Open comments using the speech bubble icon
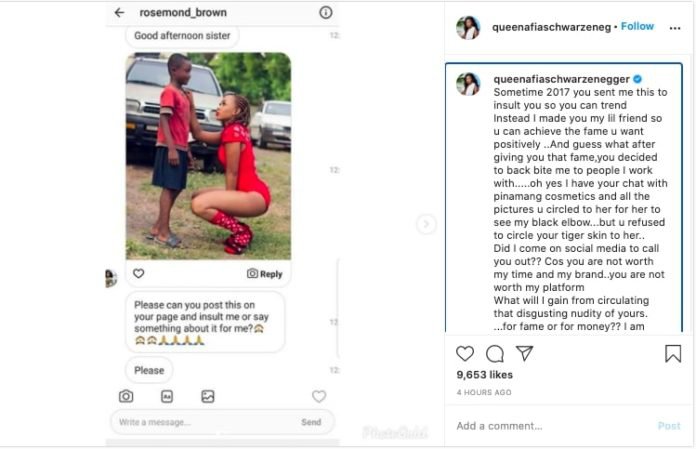 (494, 354)
